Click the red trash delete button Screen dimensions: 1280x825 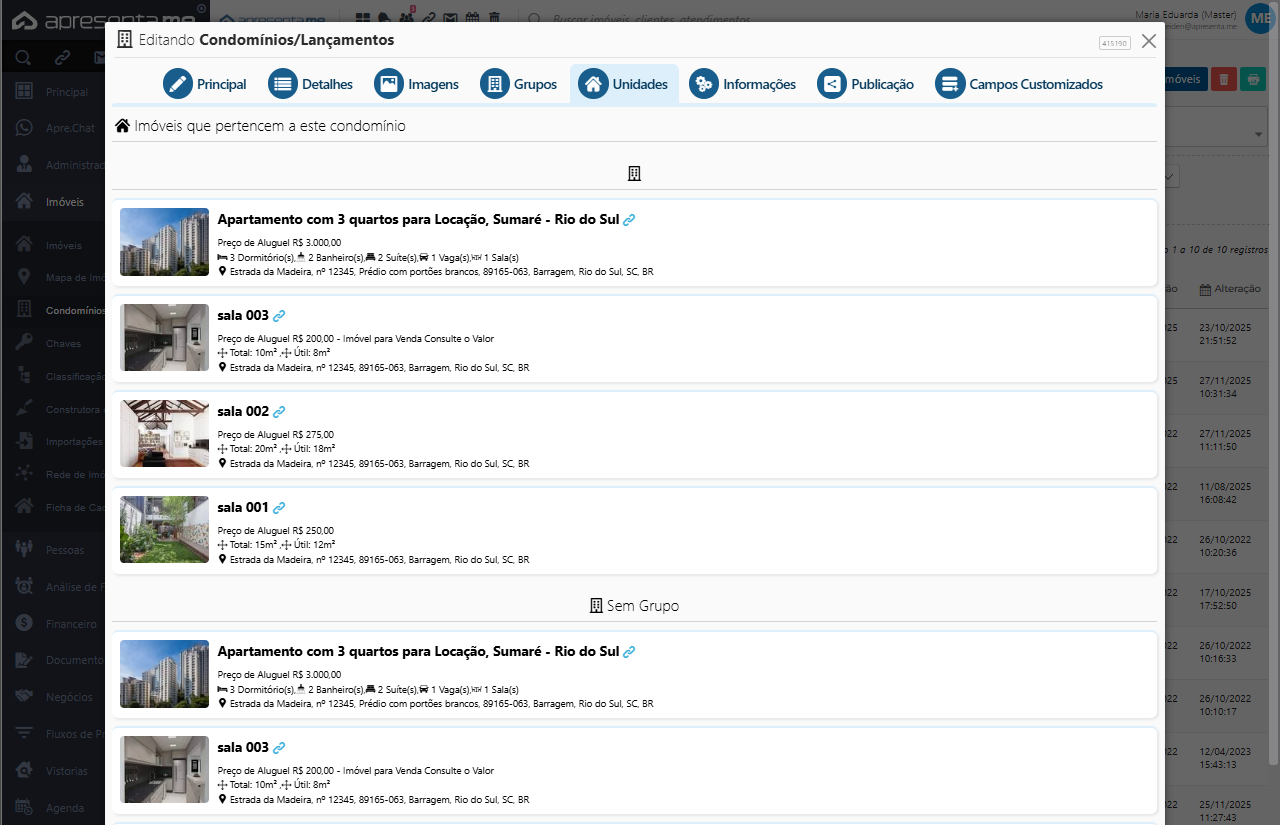pos(1223,79)
